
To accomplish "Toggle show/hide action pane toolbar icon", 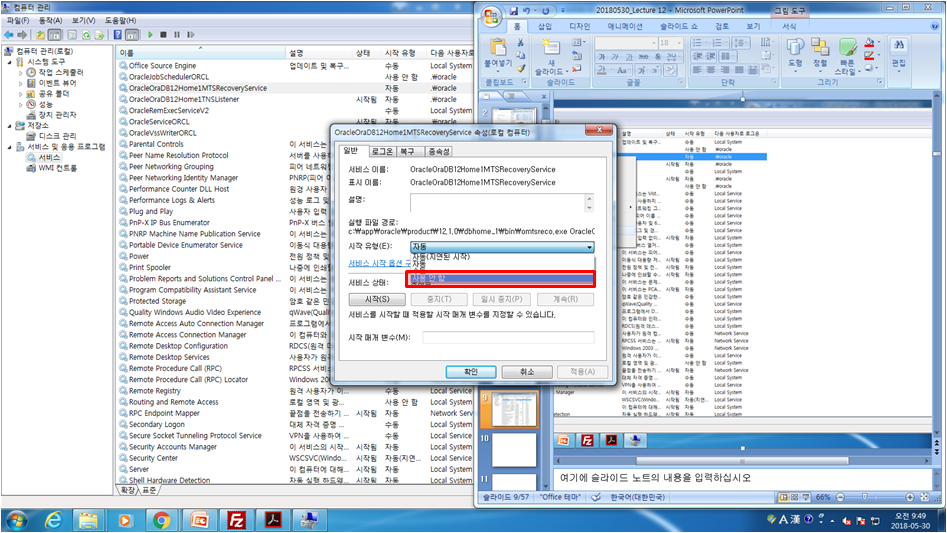I will pyautogui.click(x=132, y=35).
